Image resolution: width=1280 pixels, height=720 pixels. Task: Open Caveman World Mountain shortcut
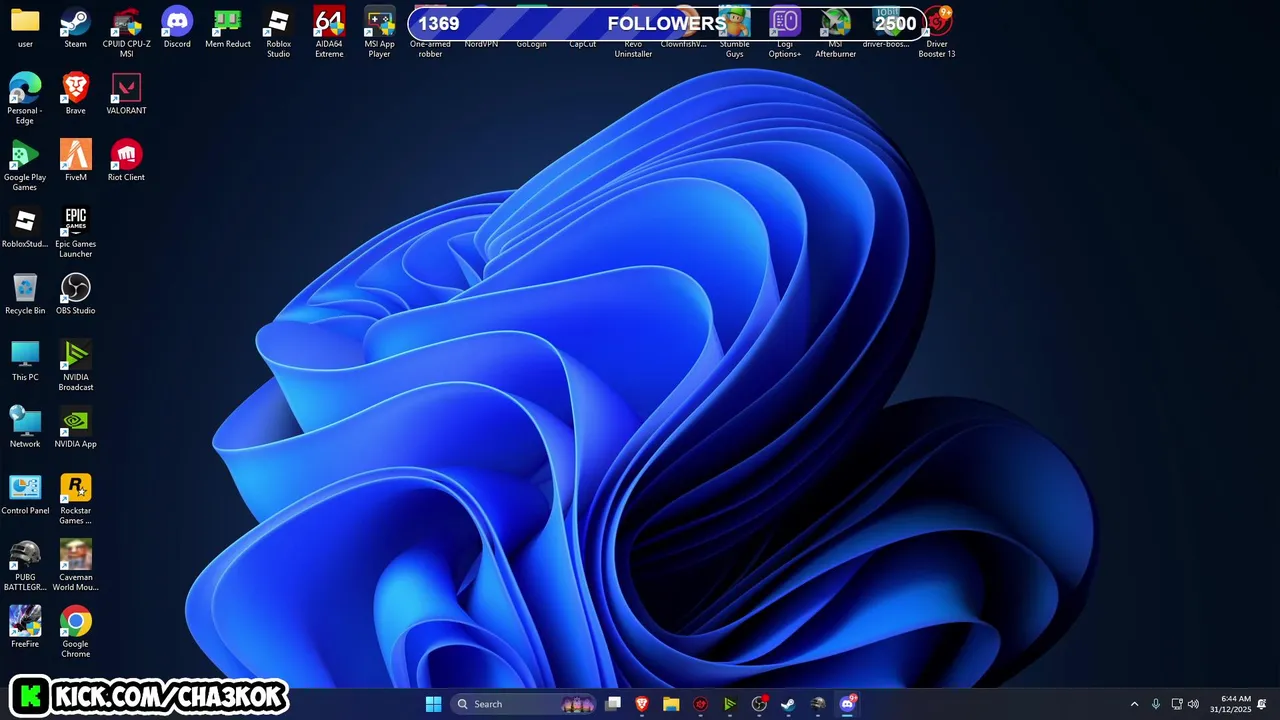tap(75, 554)
